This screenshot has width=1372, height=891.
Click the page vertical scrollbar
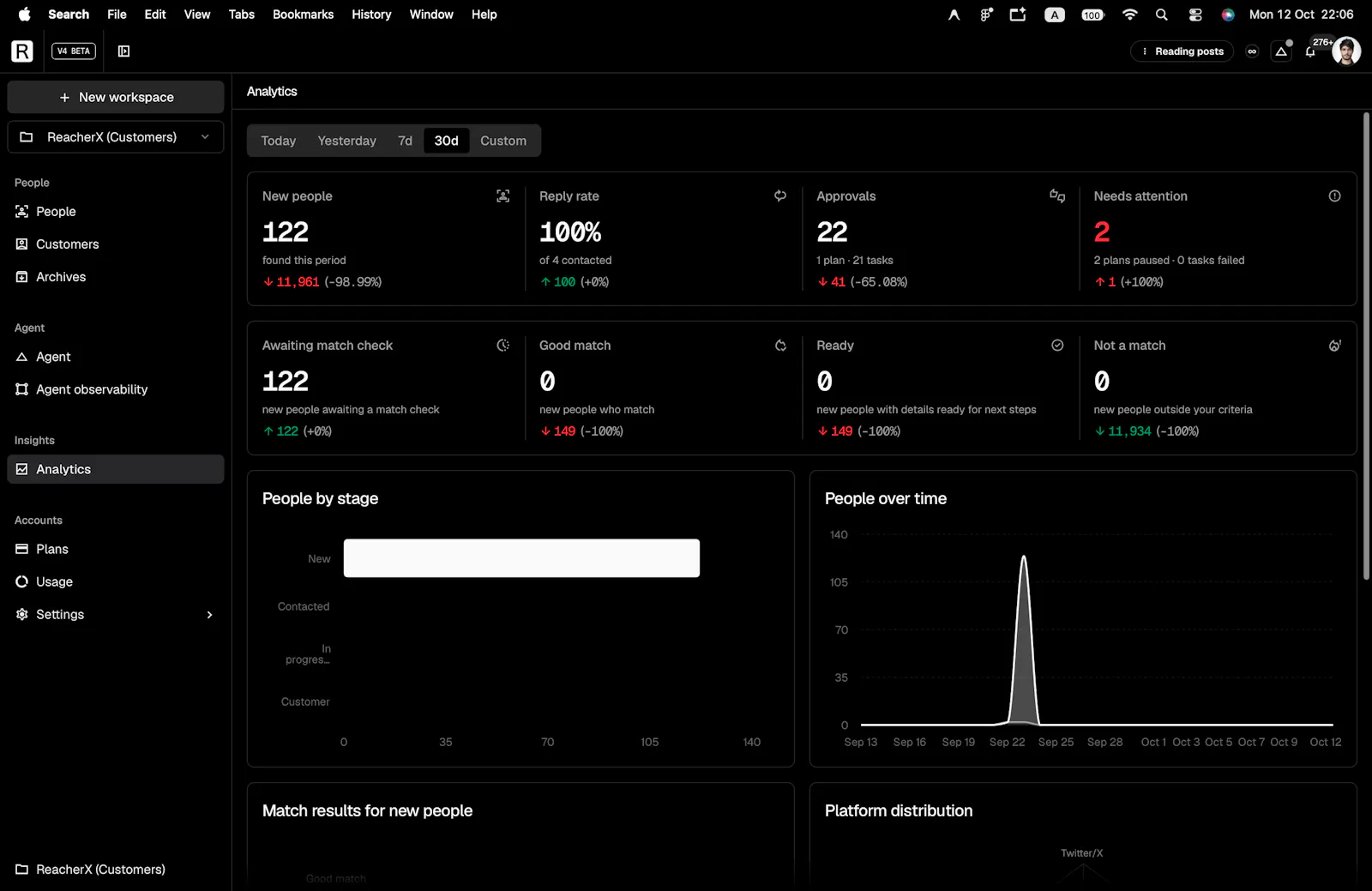point(1366,346)
